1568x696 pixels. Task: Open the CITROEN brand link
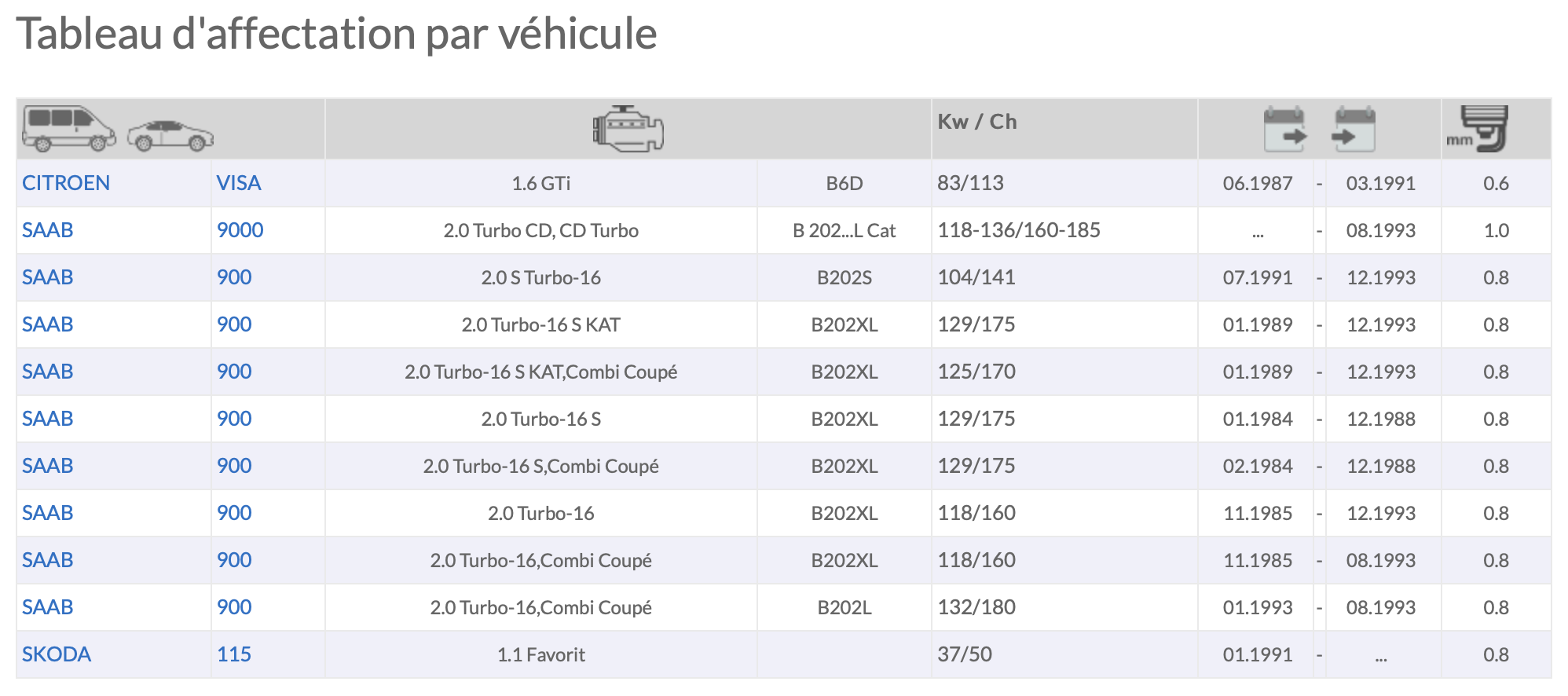[x=66, y=183]
